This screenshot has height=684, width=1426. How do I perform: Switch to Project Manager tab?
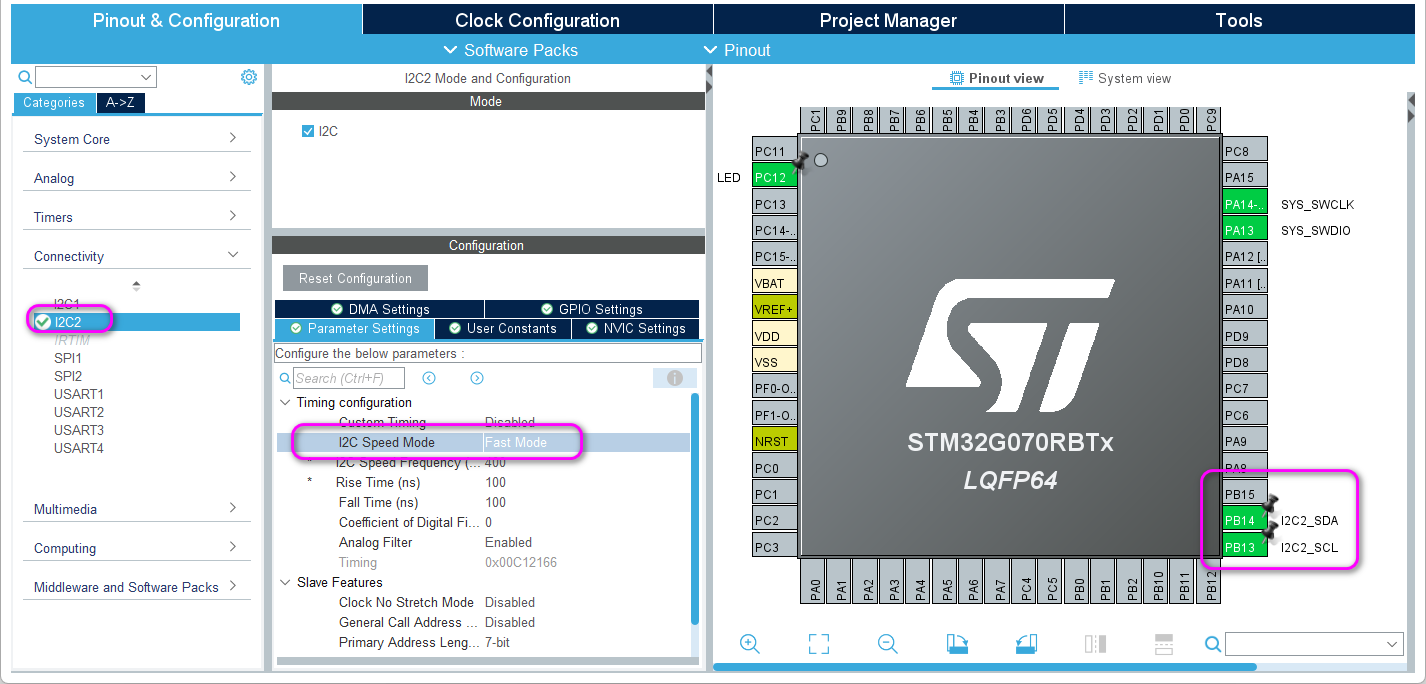tap(888, 20)
